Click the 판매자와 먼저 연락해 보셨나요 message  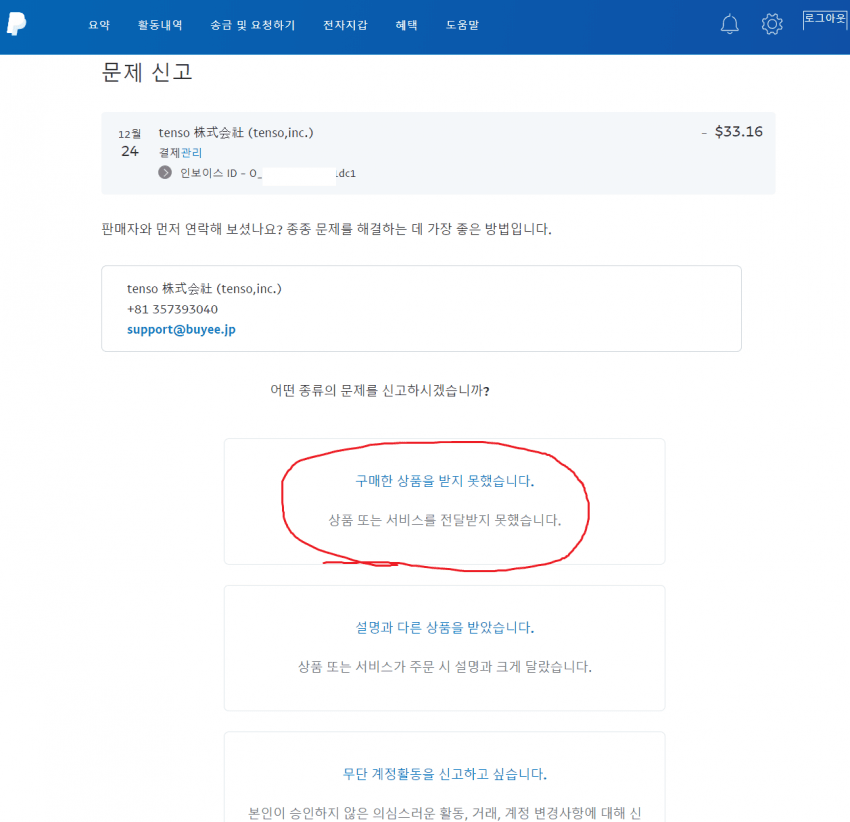coord(326,229)
